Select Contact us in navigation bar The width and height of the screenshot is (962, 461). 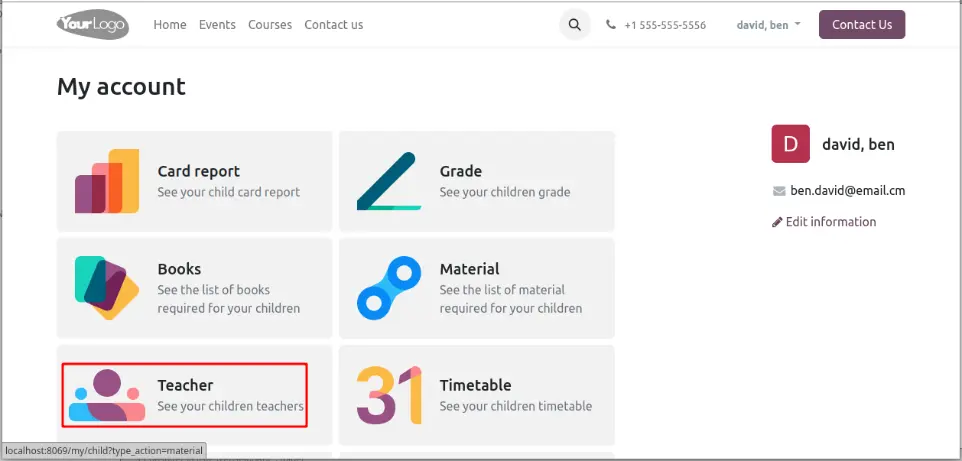pyautogui.click(x=334, y=25)
